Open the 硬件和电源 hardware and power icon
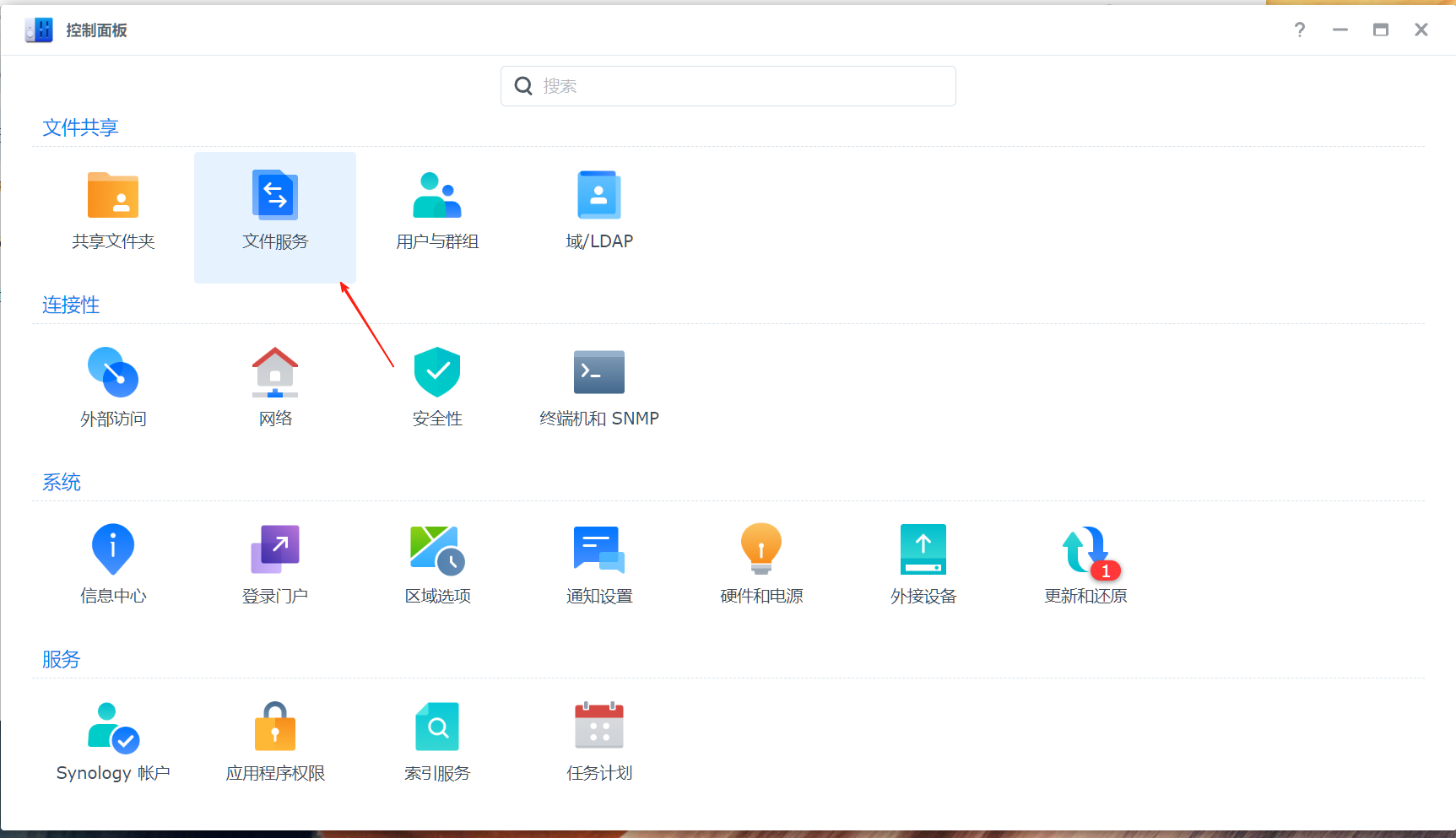1456x838 pixels. [x=761, y=549]
